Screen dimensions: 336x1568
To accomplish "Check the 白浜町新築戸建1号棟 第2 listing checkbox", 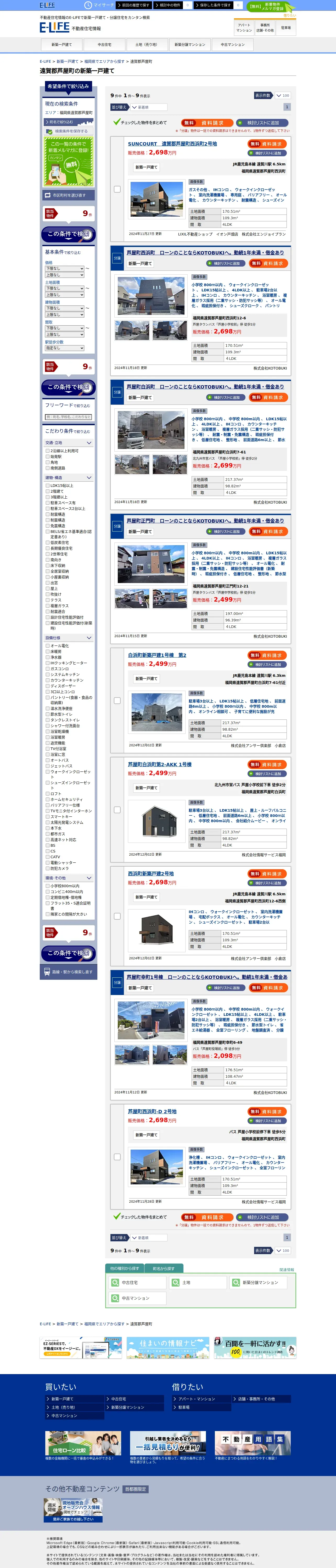I will pyautogui.click(x=117, y=700).
